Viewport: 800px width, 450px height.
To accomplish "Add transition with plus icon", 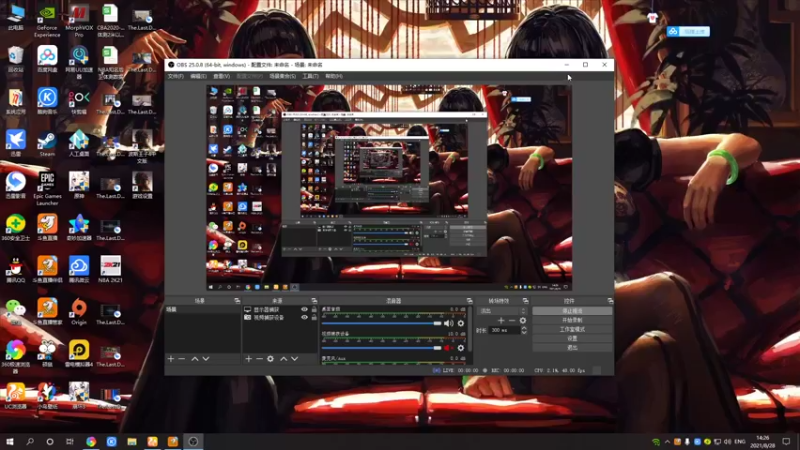I will pos(501,320).
